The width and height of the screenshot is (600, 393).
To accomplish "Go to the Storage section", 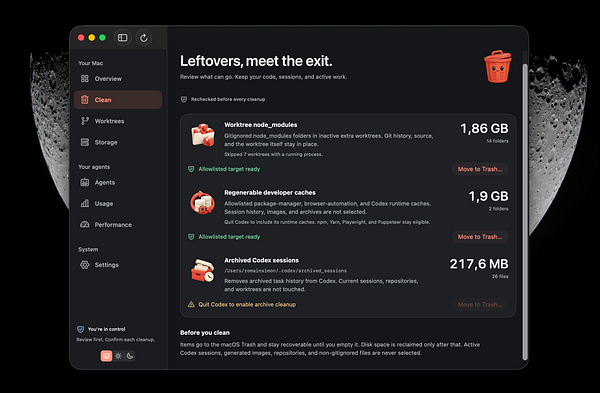I will [x=118, y=142].
